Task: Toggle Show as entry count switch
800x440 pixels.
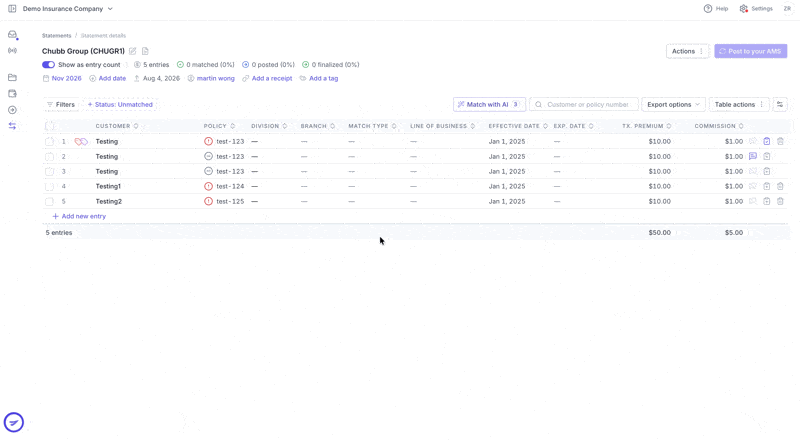Action: pyautogui.click(x=48, y=65)
